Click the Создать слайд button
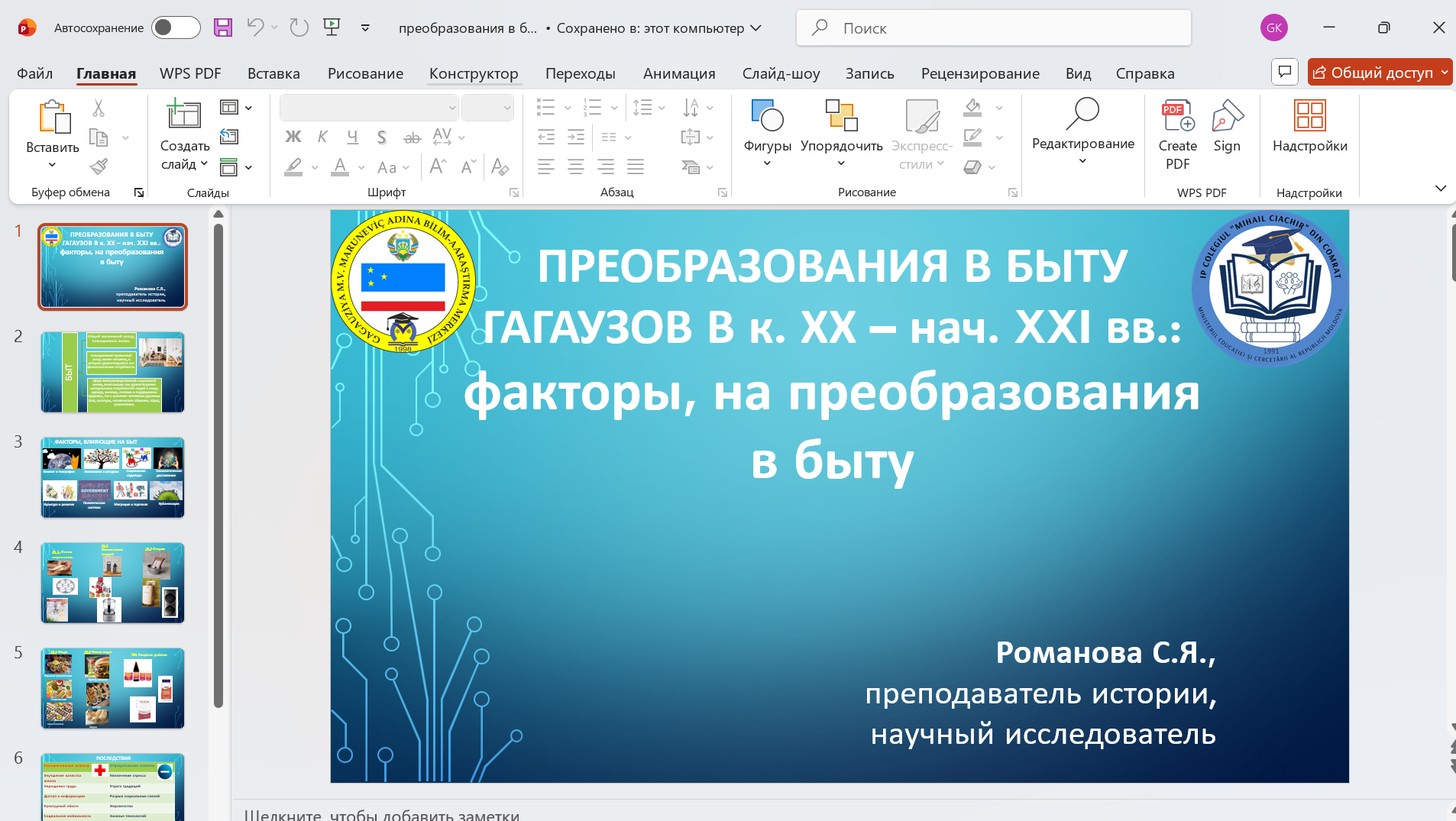 tap(184, 116)
